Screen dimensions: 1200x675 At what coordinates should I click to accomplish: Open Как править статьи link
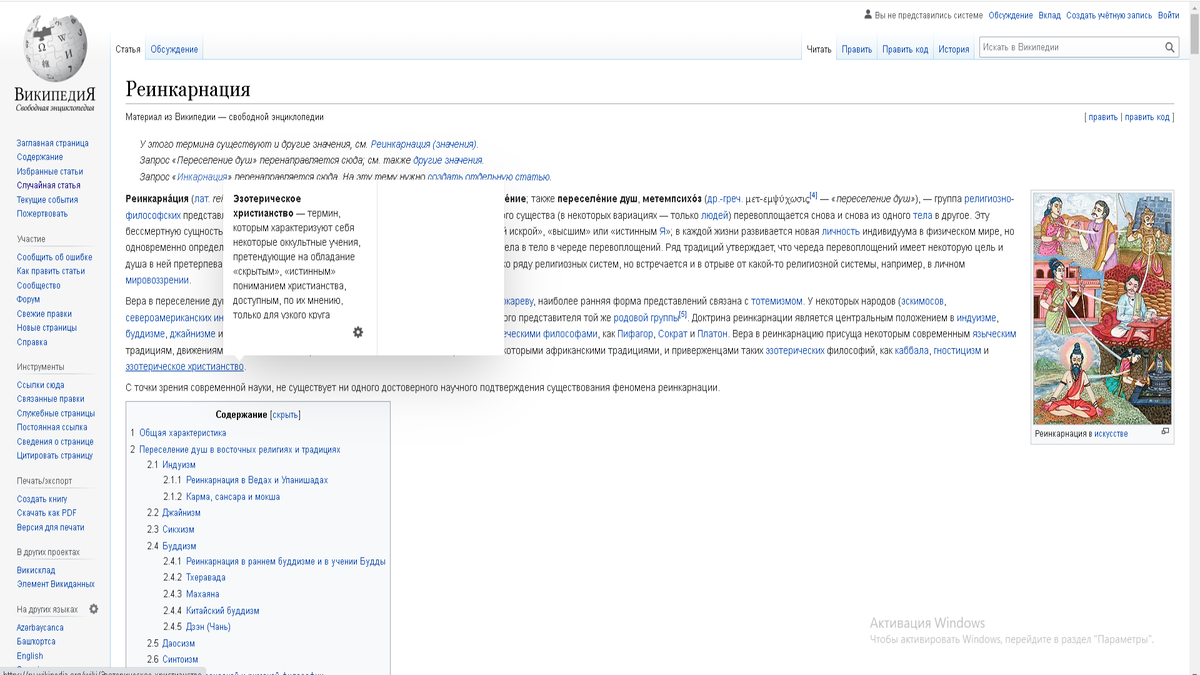(50, 271)
